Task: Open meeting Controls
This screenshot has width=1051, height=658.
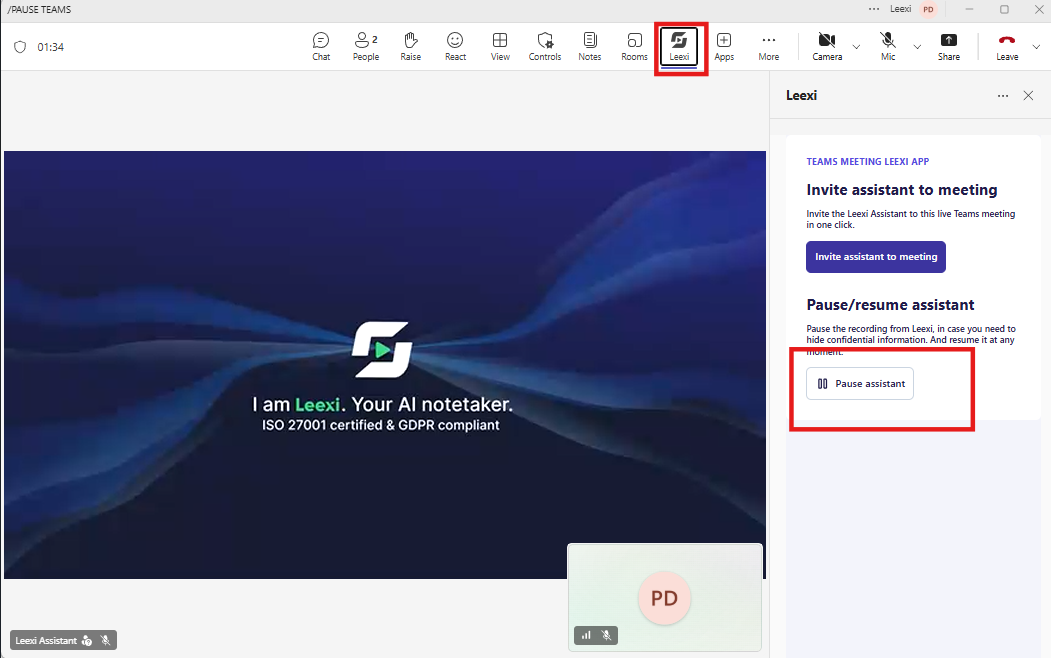Action: 545,47
